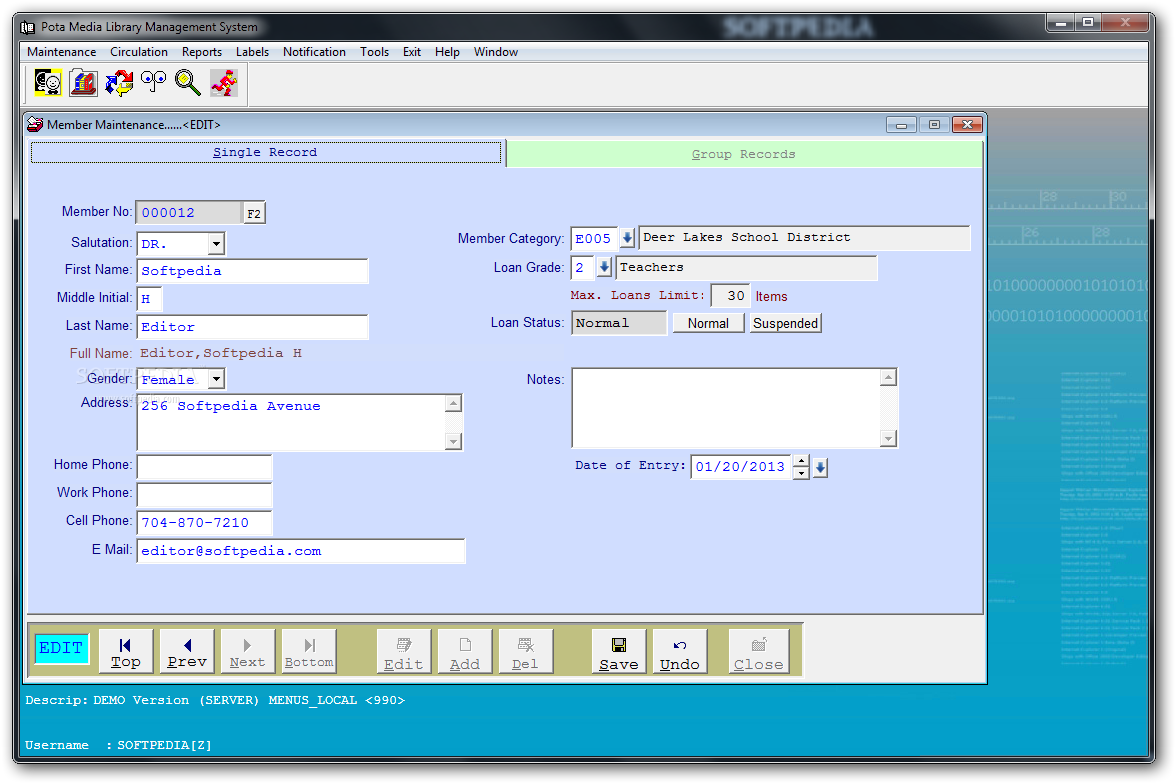Increase Date of Entry with up spinner
1176x784 pixels.
pyautogui.click(x=802, y=461)
